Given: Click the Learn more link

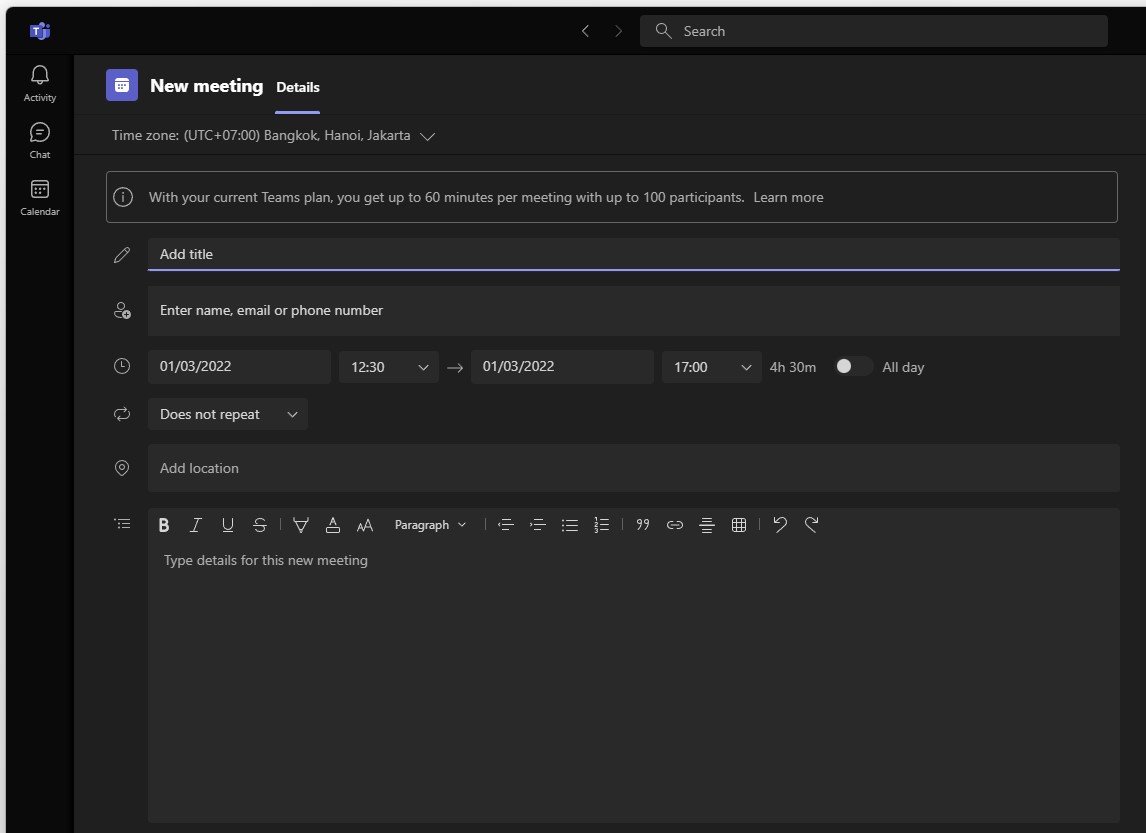Looking at the screenshot, I should [x=788, y=197].
